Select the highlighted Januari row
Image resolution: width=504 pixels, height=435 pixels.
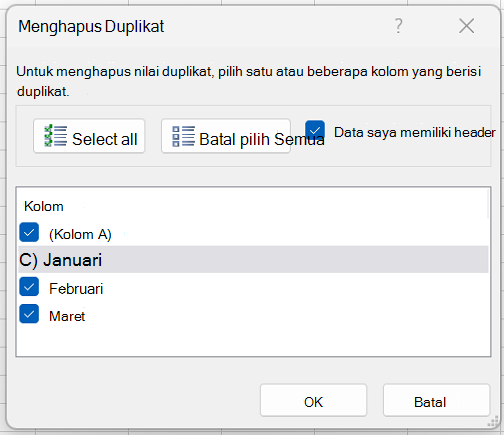tap(253, 260)
